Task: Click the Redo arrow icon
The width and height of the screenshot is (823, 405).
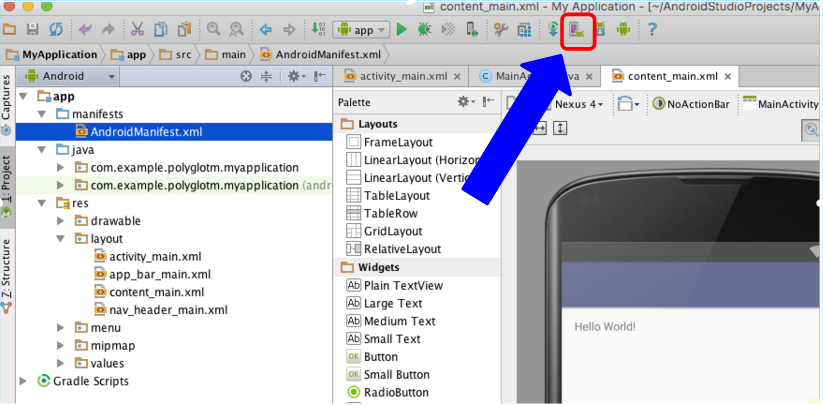Action: point(108,29)
